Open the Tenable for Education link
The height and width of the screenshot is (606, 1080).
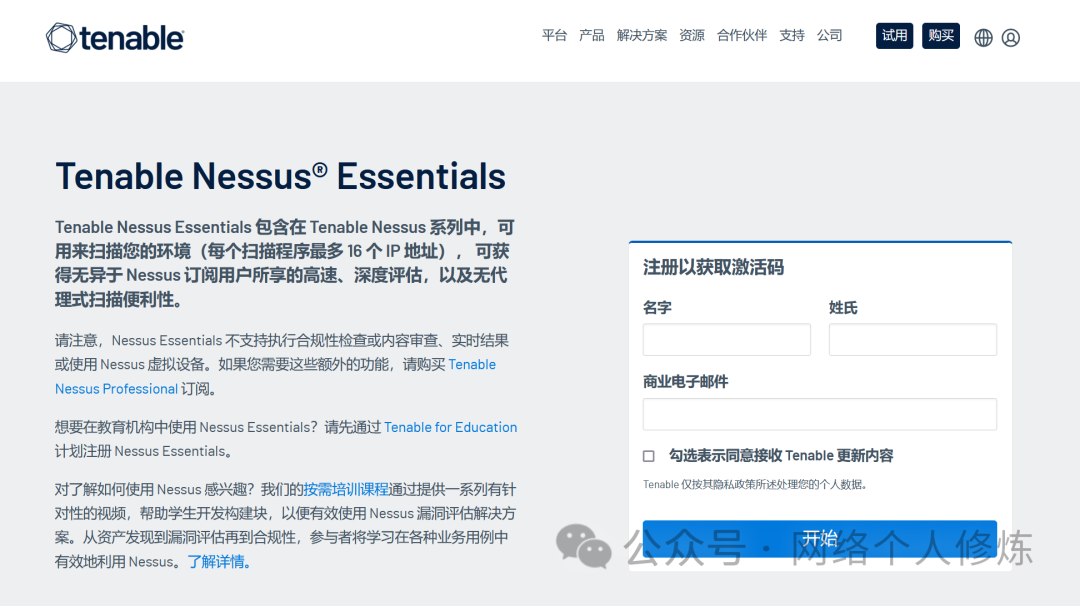pos(450,427)
